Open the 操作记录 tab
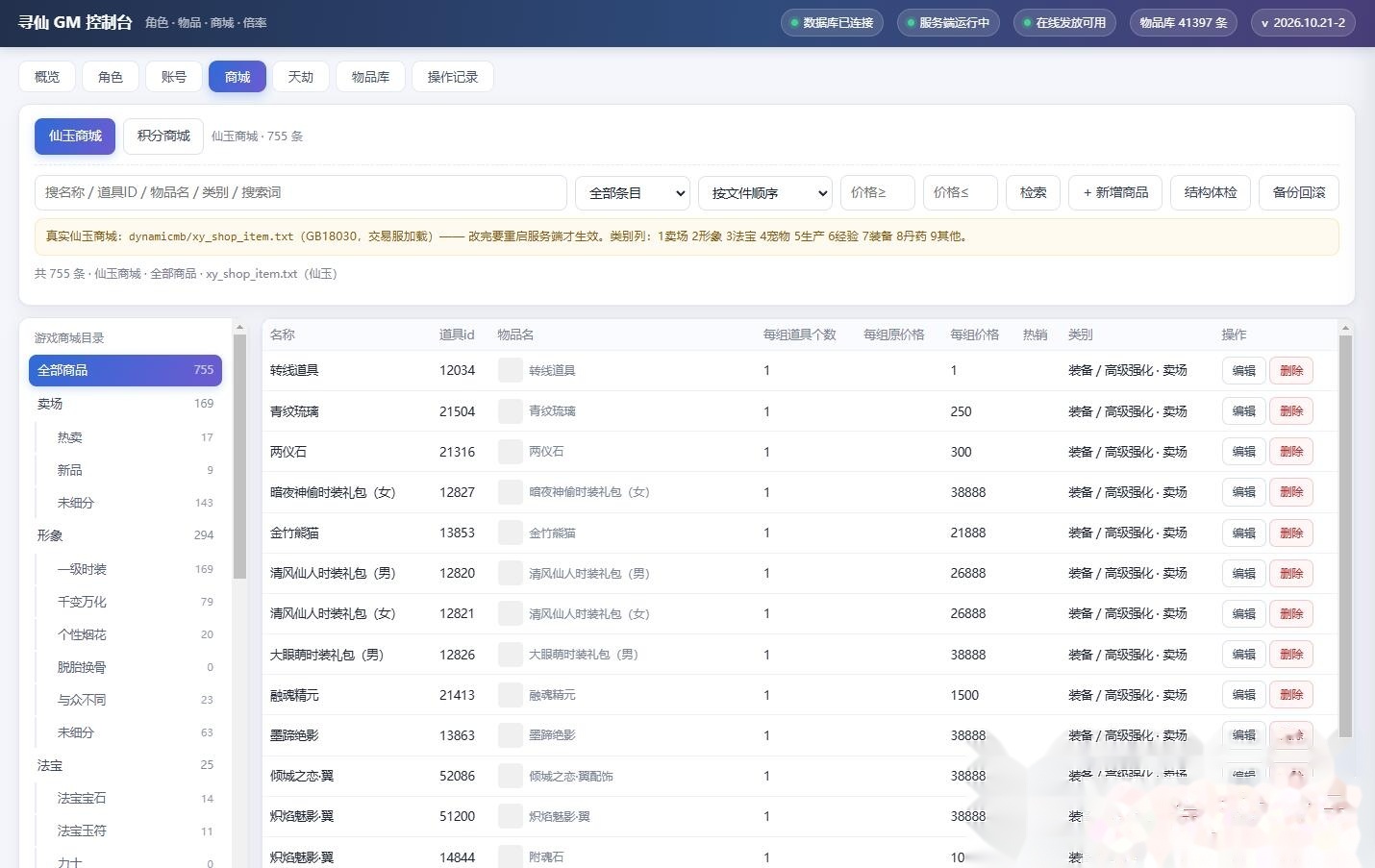 453,77
